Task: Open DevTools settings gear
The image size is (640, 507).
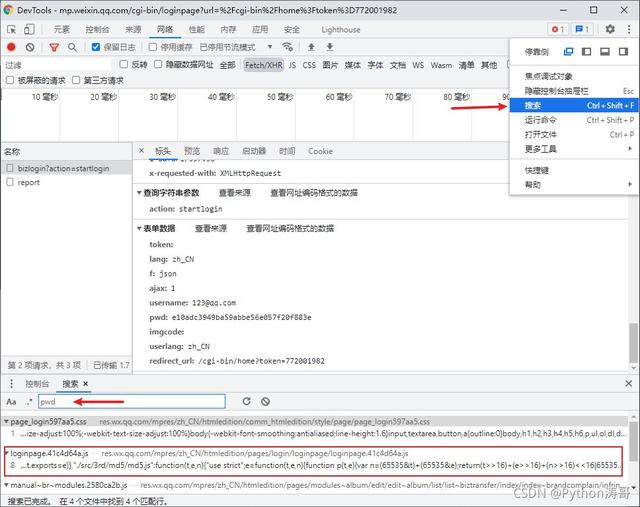Action: pos(610,29)
